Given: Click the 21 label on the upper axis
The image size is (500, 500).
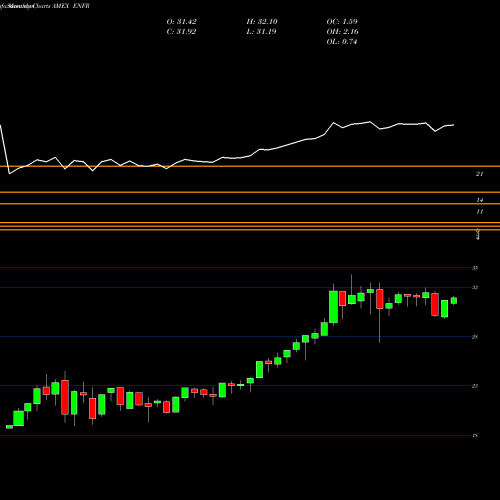Looking at the screenshot, I should tap(479, 174).
